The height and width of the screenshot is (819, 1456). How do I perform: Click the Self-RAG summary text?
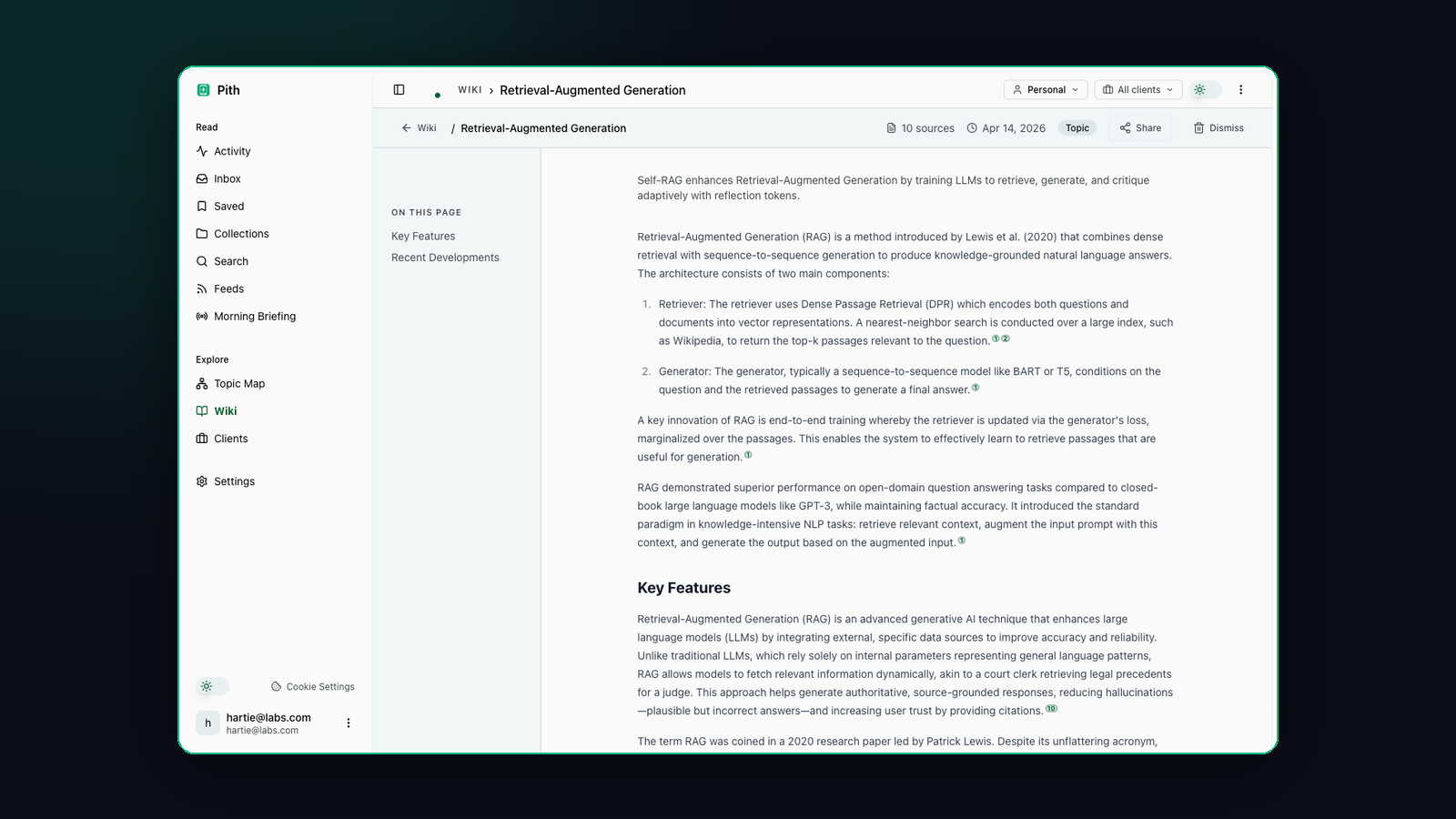point(893,188)
